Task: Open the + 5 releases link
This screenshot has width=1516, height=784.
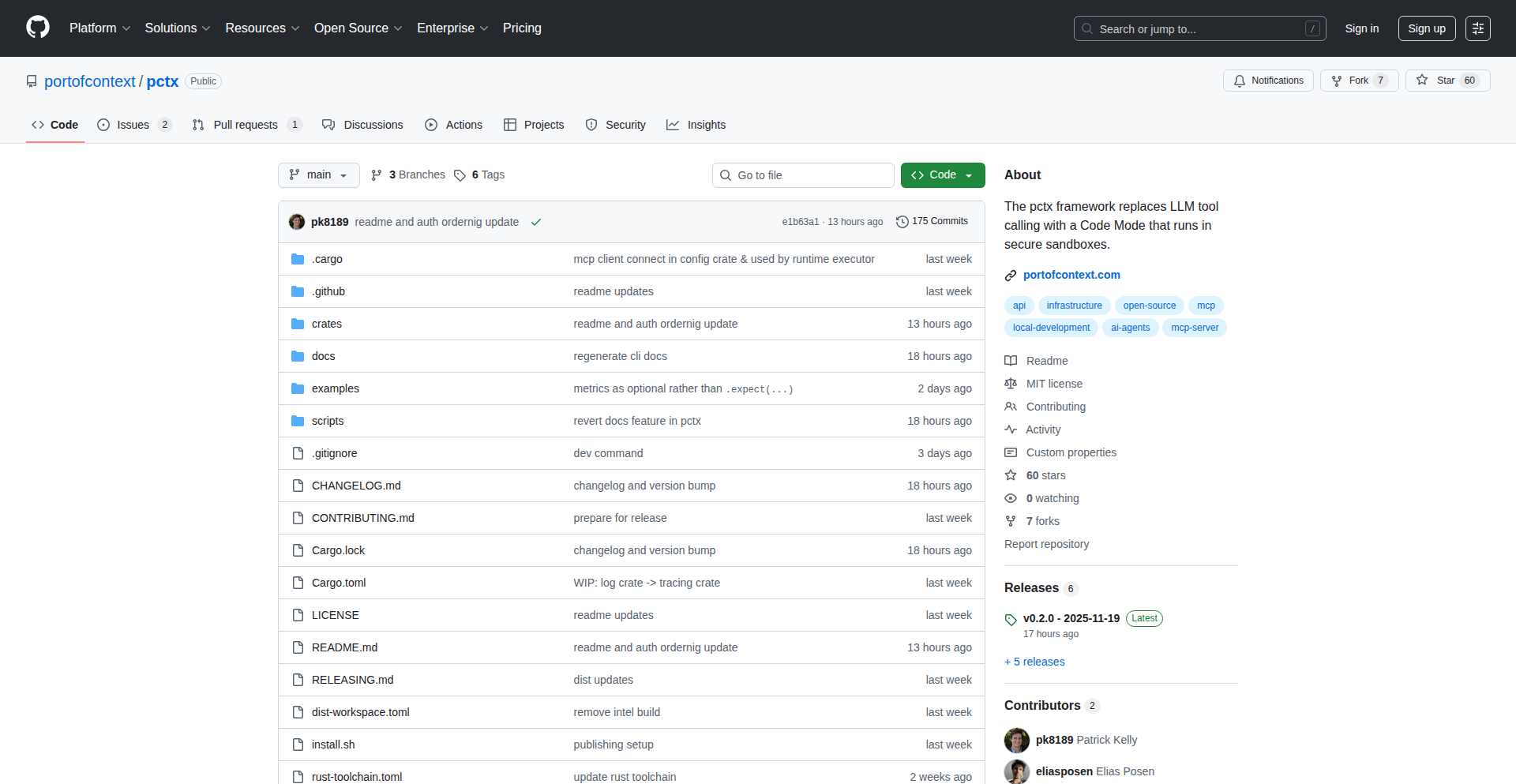Action: tap(1034, 662)
